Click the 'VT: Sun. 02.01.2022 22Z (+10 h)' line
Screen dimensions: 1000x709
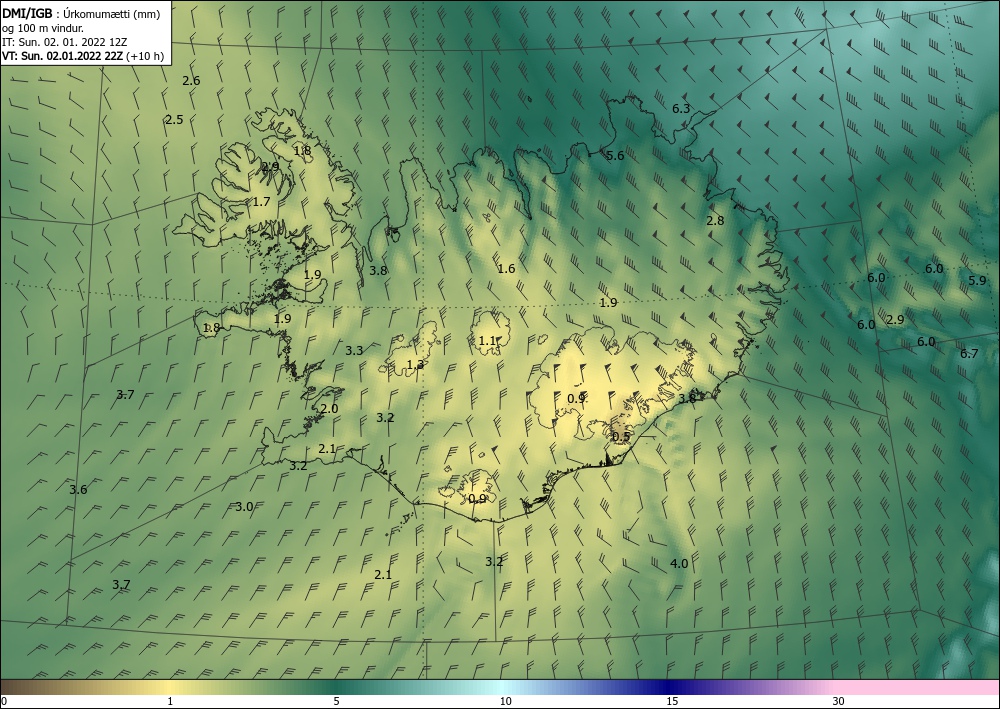coord(83,56)
